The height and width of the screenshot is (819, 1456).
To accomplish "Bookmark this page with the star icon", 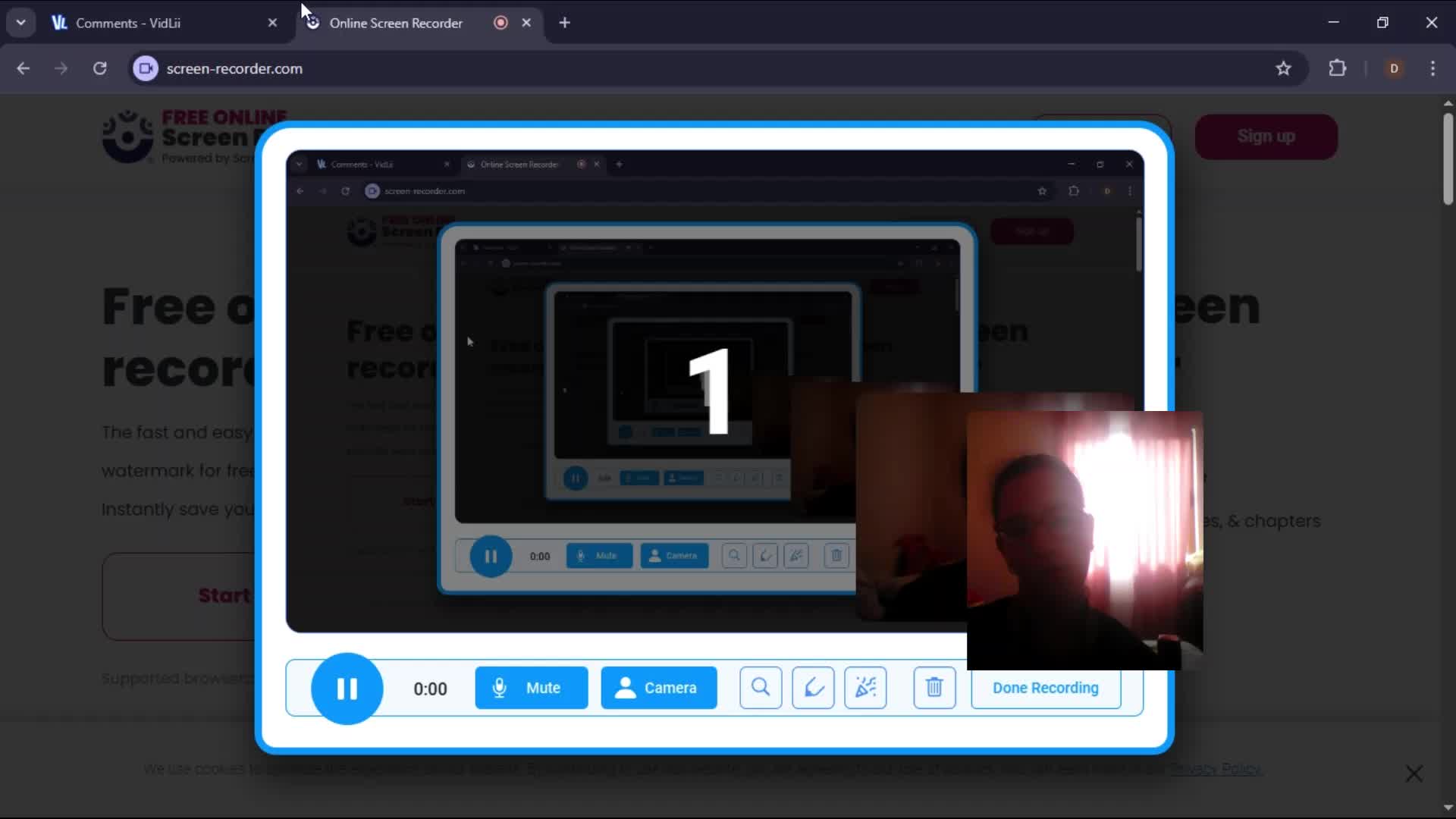I will (1283, 68).
